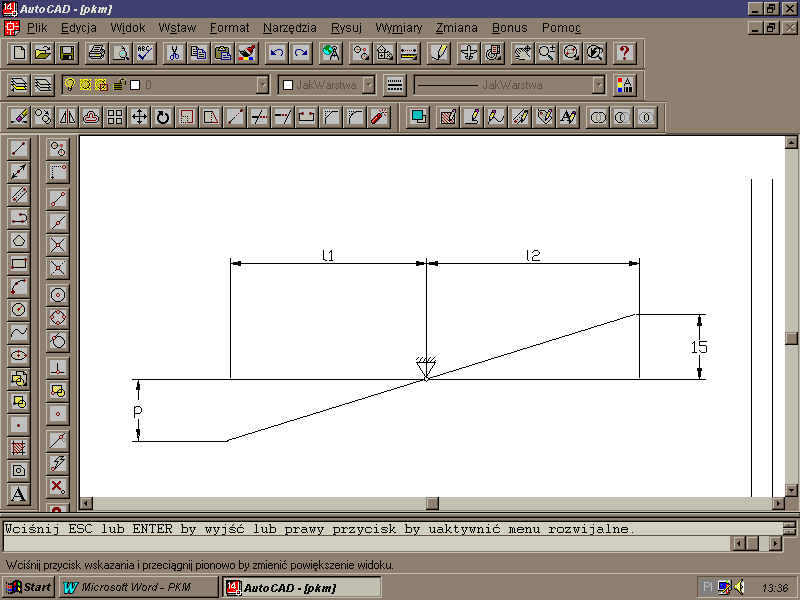
Task: Select the Rotate modify tool
Action: coord(163,117)
